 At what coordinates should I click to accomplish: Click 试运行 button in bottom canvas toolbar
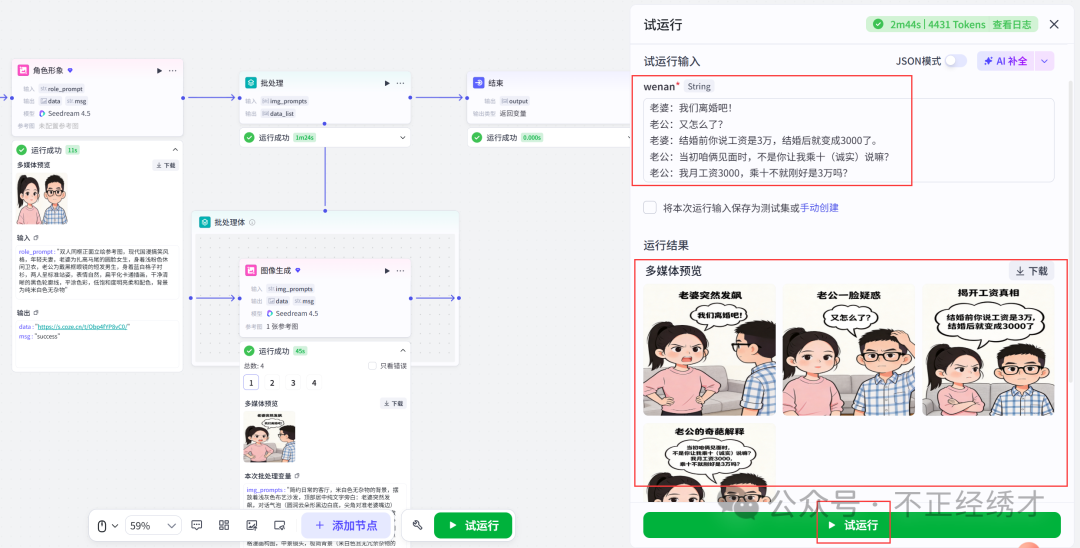(473, 525)
